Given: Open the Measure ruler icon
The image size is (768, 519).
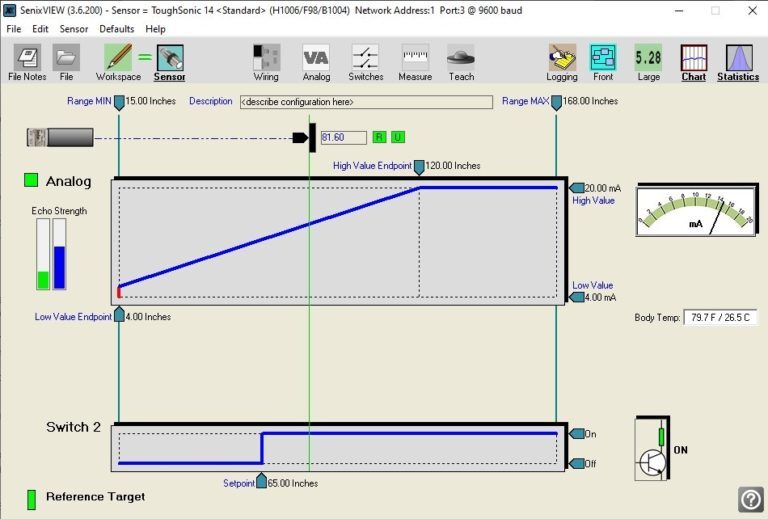Looking at the screenshot, I should (415, 58).
